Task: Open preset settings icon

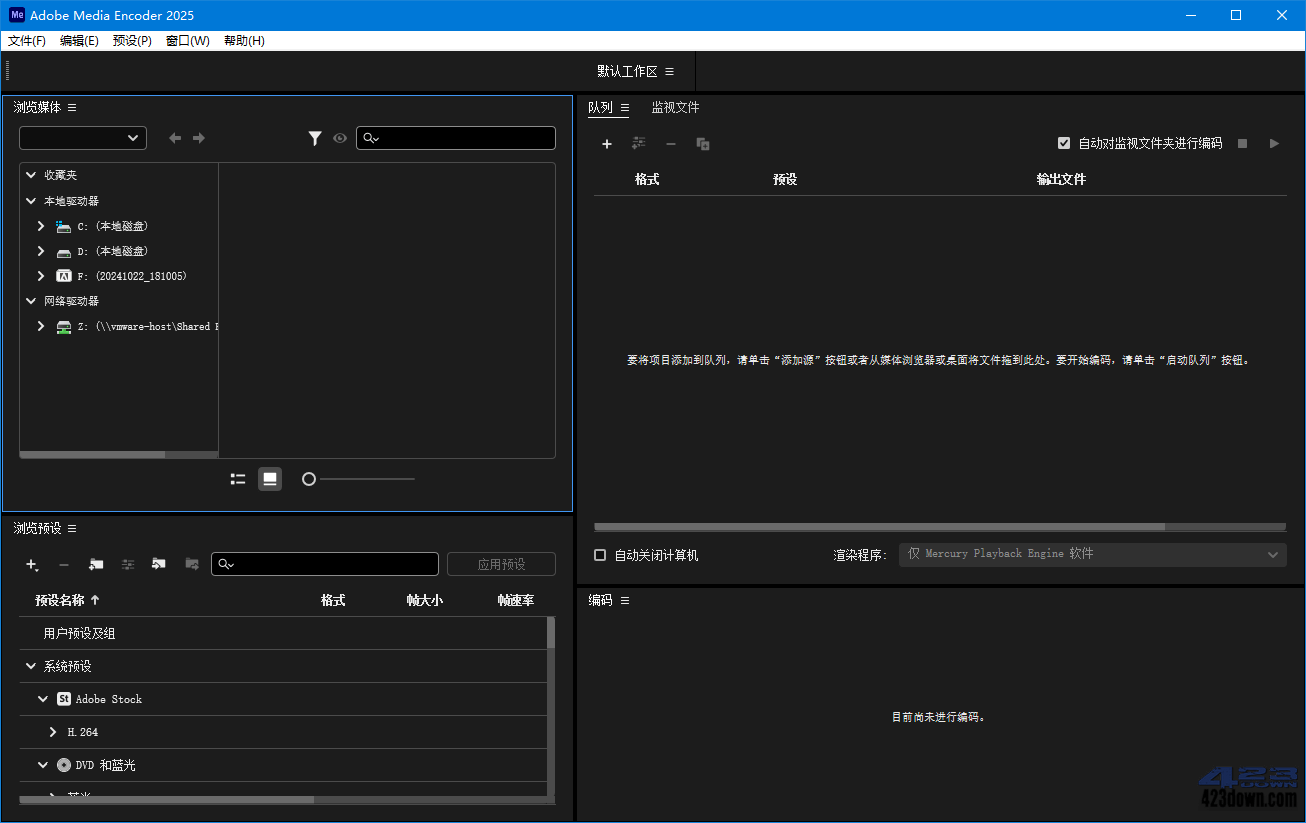Action: click(x=128, y=564)
